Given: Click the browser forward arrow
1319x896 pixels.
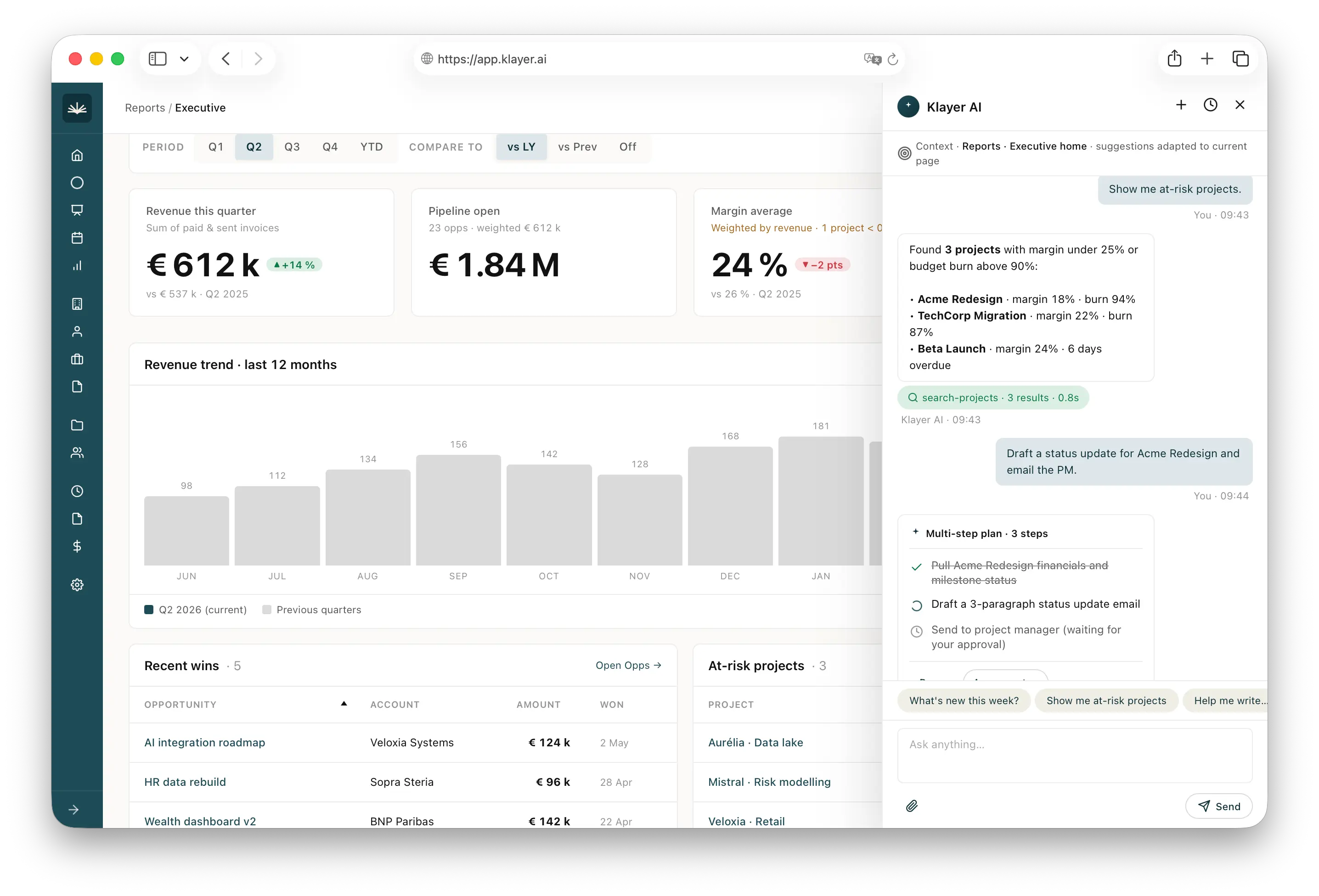Looking at the screenshot, I should 258,58.
